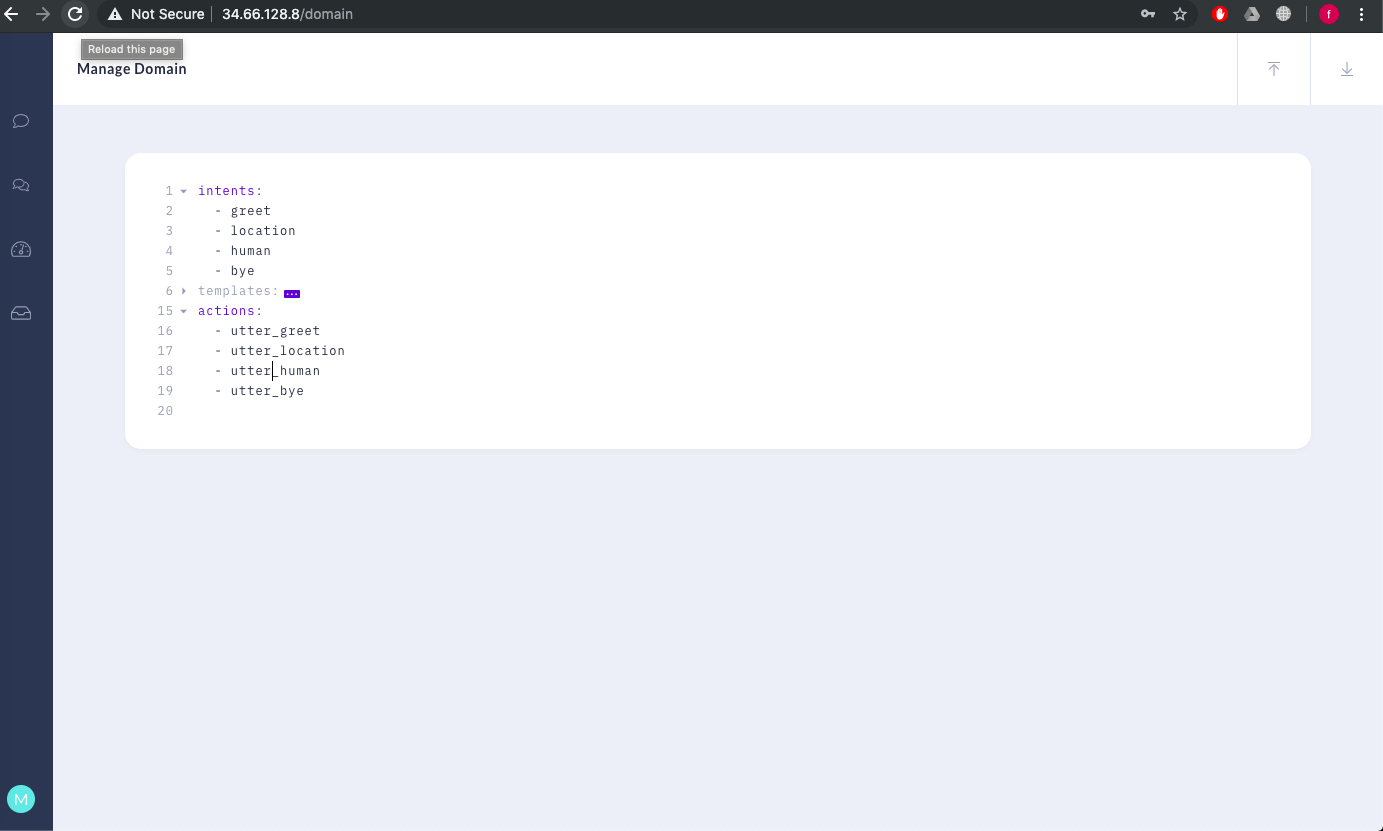Click the red hand ad-blocker extension icon
The image size is (1383, 831).
tap(1219, 14)
